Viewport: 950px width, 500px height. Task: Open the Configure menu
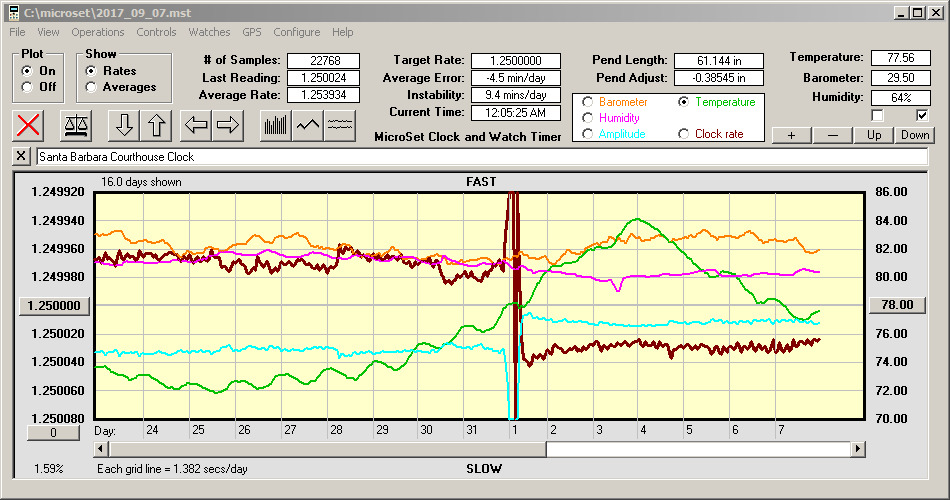(296, 32)
